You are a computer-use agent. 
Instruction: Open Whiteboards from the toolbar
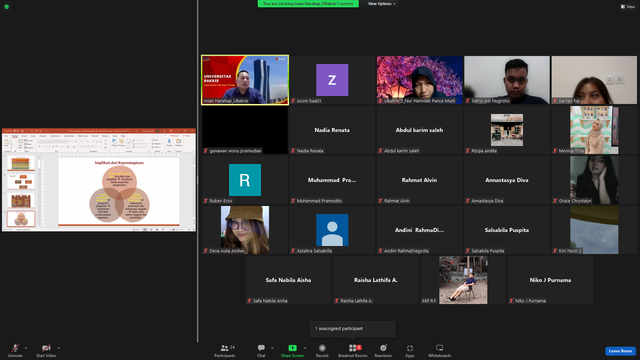(440, 350)
